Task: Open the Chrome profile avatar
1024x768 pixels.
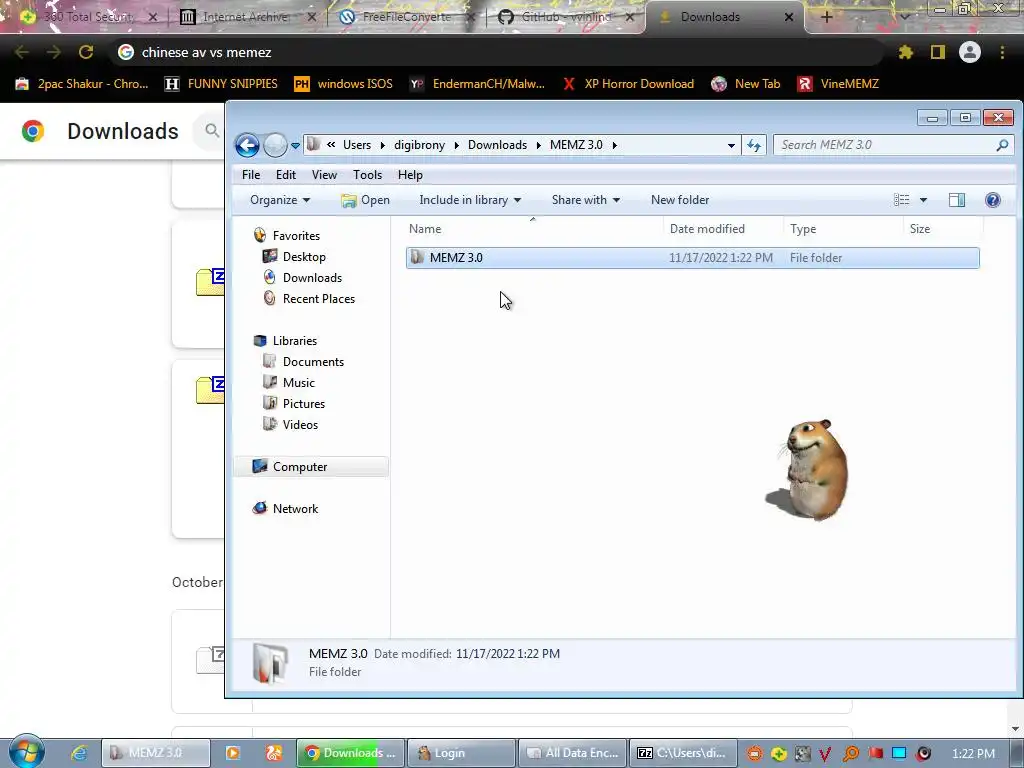Action: point(970,52)
